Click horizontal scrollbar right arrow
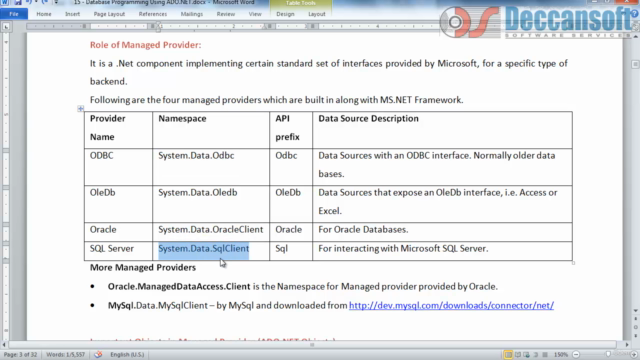Screen dimensions: 640x360 pos(627,345)
